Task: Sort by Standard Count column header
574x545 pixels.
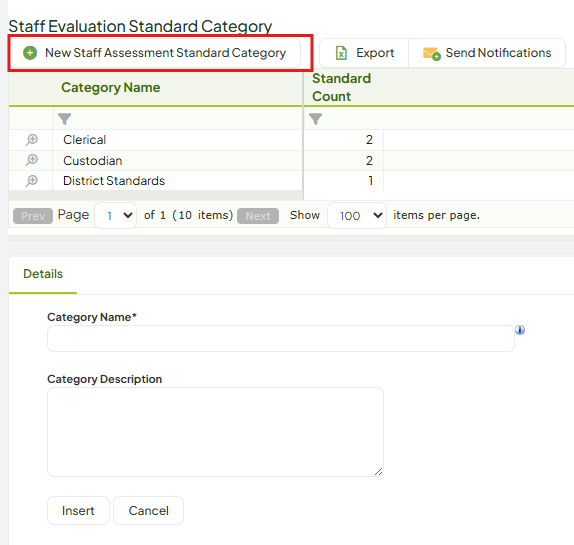Action: (341, 87)
